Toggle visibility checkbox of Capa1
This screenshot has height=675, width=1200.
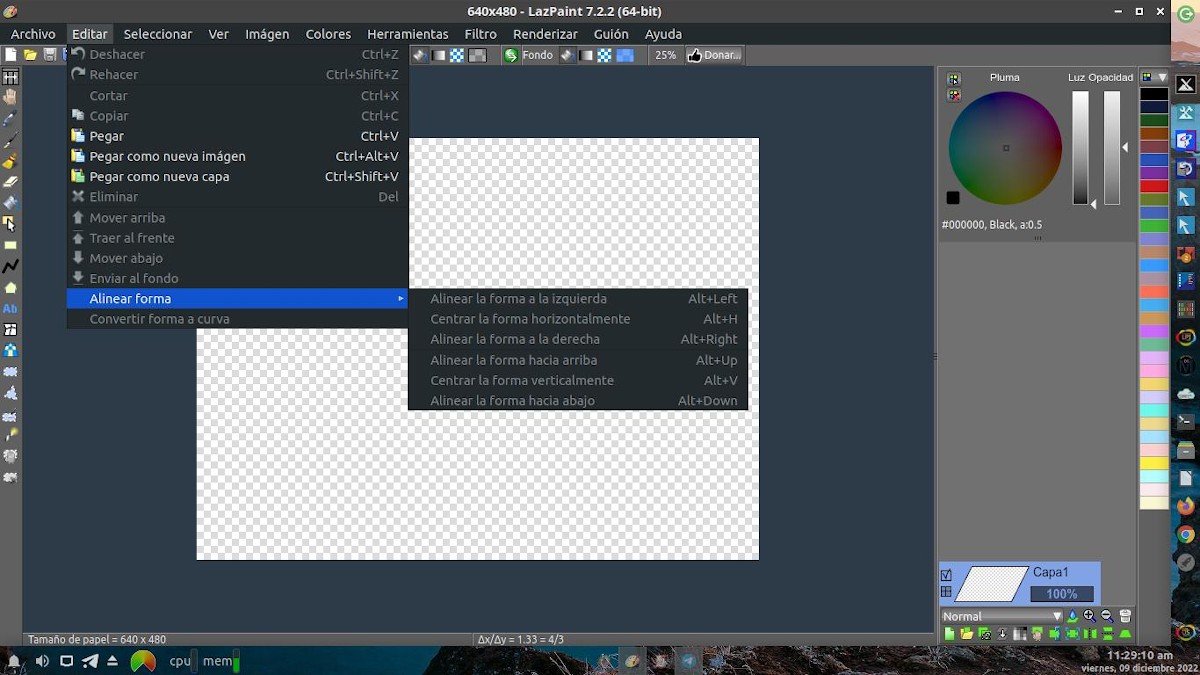point(946,575)
